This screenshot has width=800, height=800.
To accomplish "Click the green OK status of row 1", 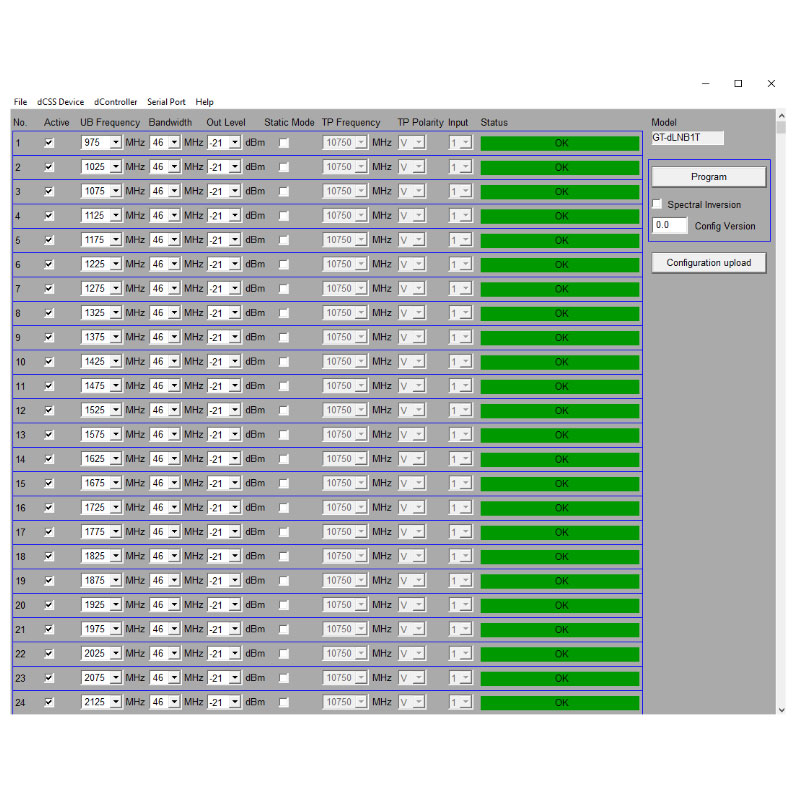I will 560,143.
